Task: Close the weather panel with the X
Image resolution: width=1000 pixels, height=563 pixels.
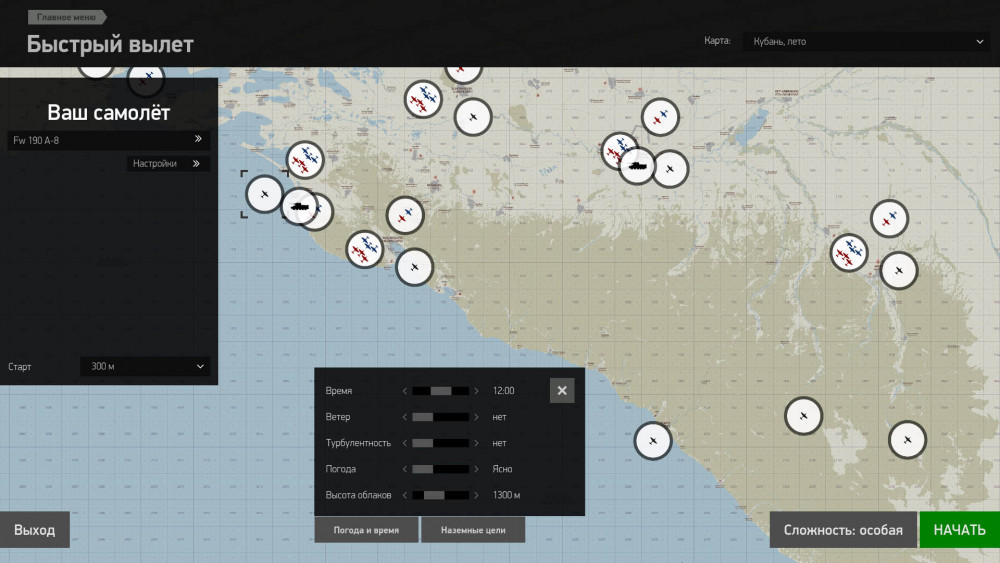Action: click(562, 391)
